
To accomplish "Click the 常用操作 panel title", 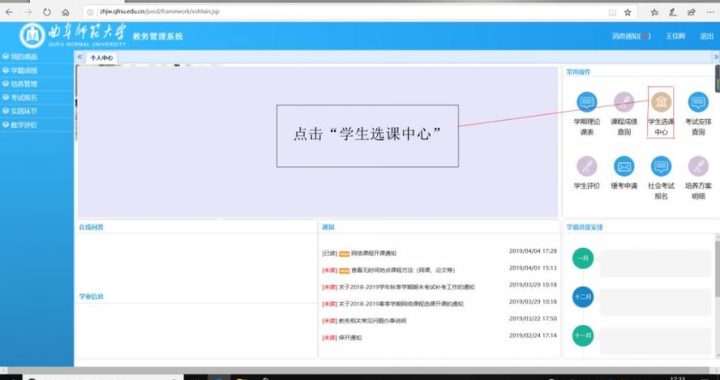I will (x=578, y=72).
